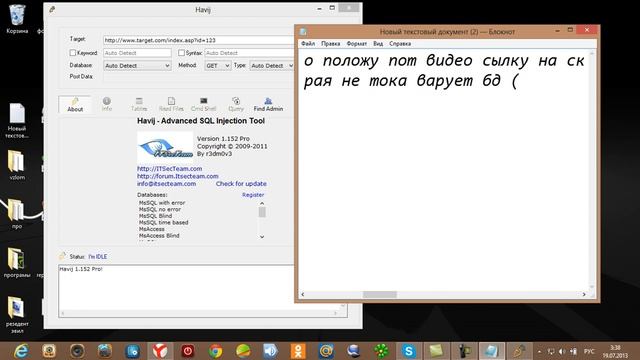The height and width of the screenshot is (360, 640).
Task: Open the Cmd Shell tab in Havij
Action: [203, 104]
